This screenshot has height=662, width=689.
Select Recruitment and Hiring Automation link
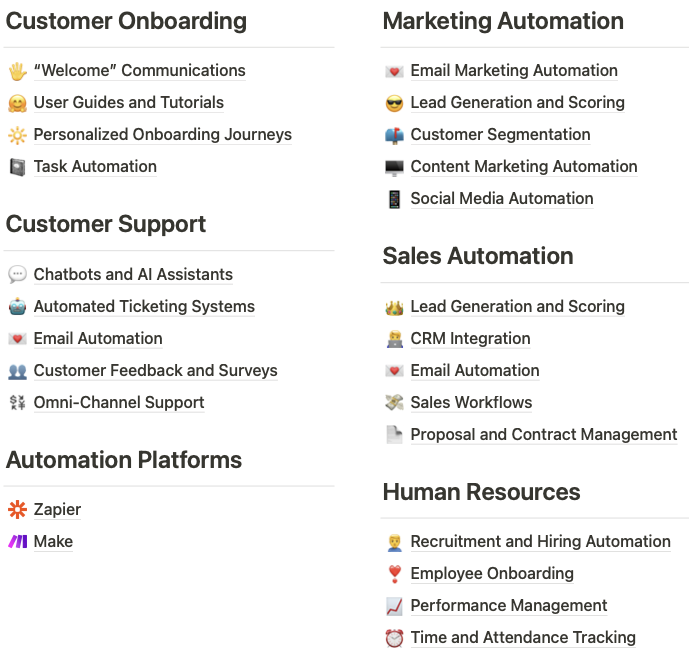click(x=540, y=542)
